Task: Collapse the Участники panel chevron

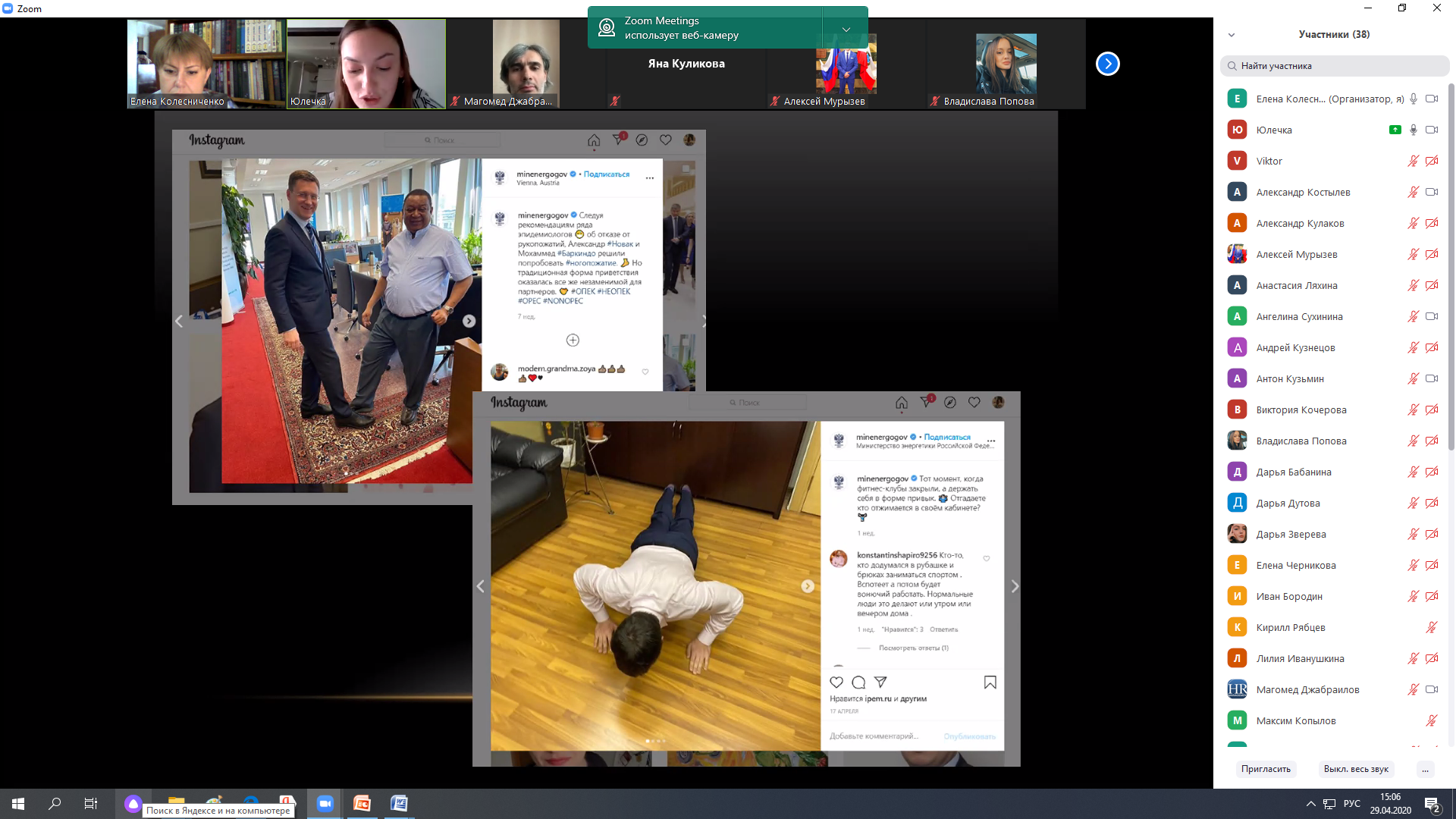Action: tap(1232, 35)
